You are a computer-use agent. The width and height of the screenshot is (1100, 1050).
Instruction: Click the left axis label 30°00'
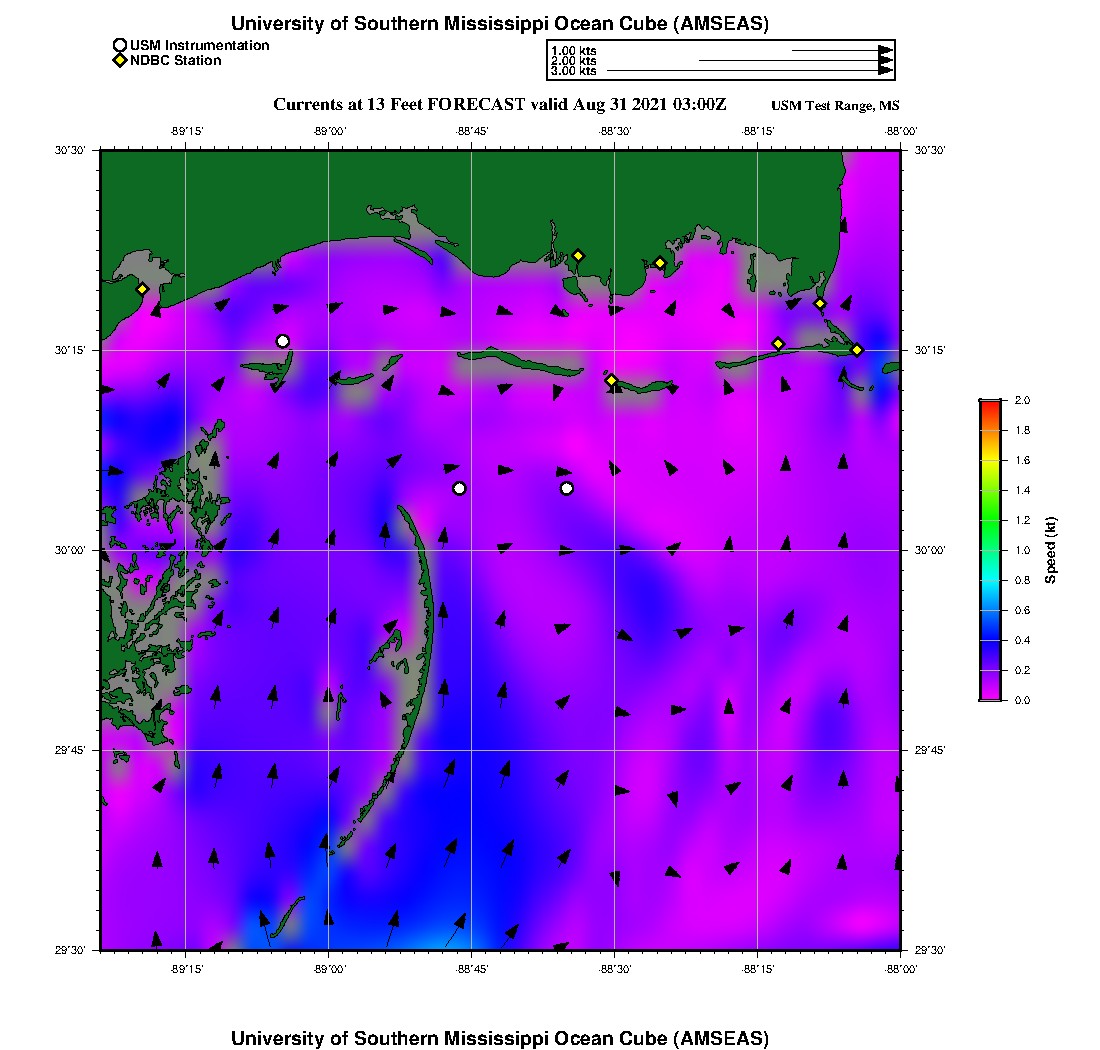pyautogui.click(x=70, y=551)
